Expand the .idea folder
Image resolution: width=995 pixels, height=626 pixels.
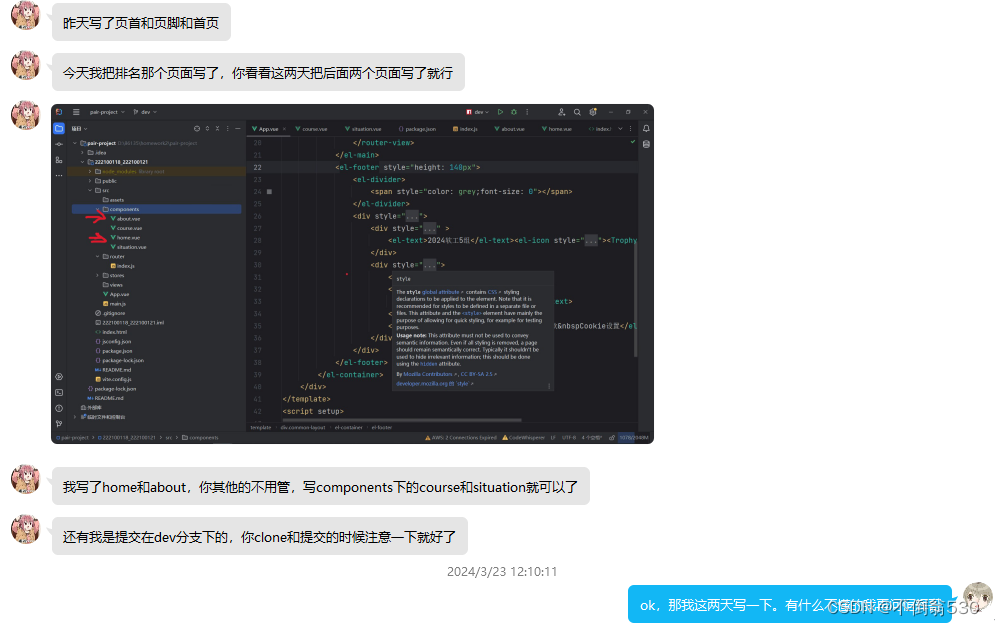[x=82, y=153]
